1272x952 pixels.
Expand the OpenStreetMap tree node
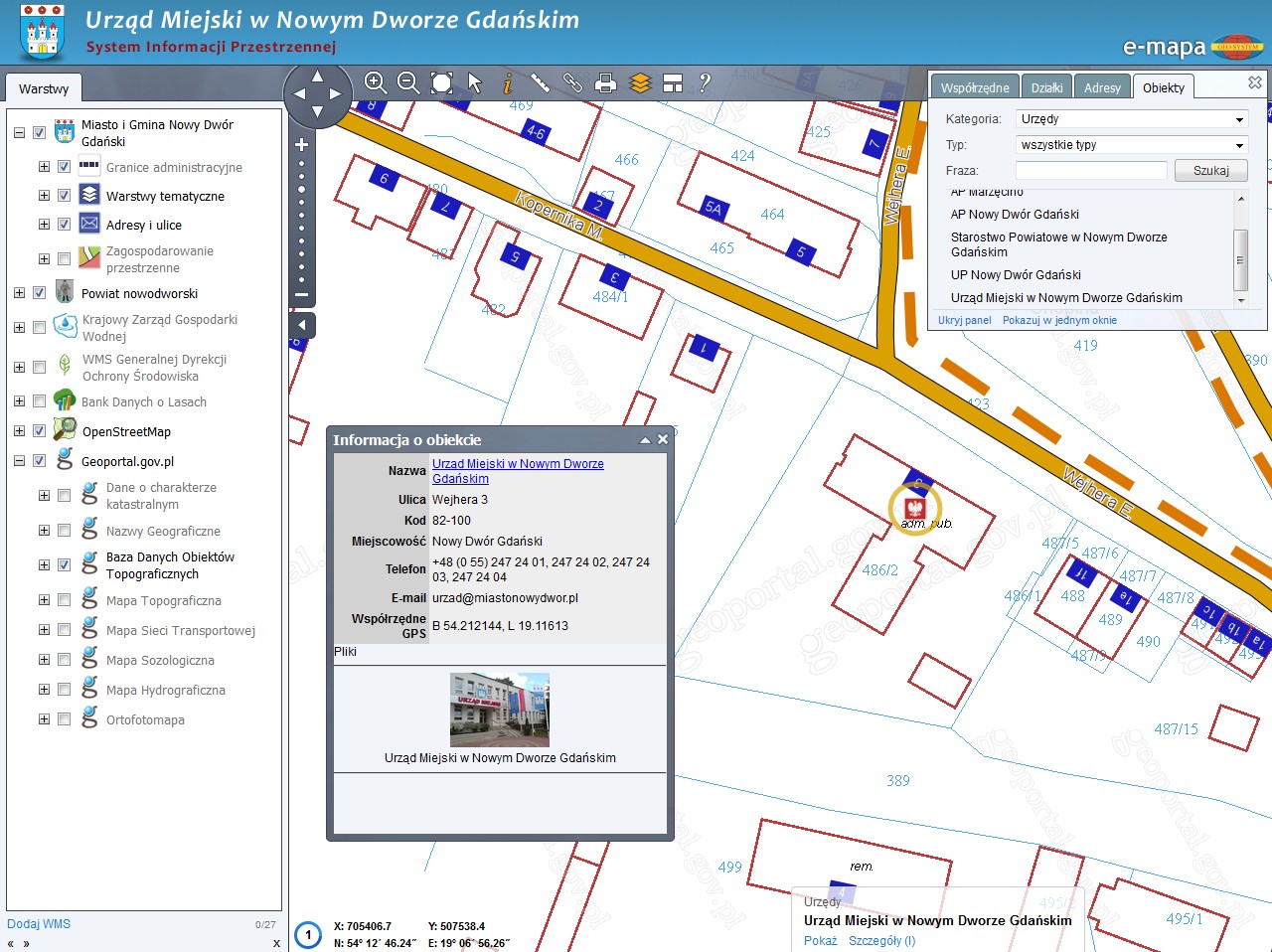point(19,431)
